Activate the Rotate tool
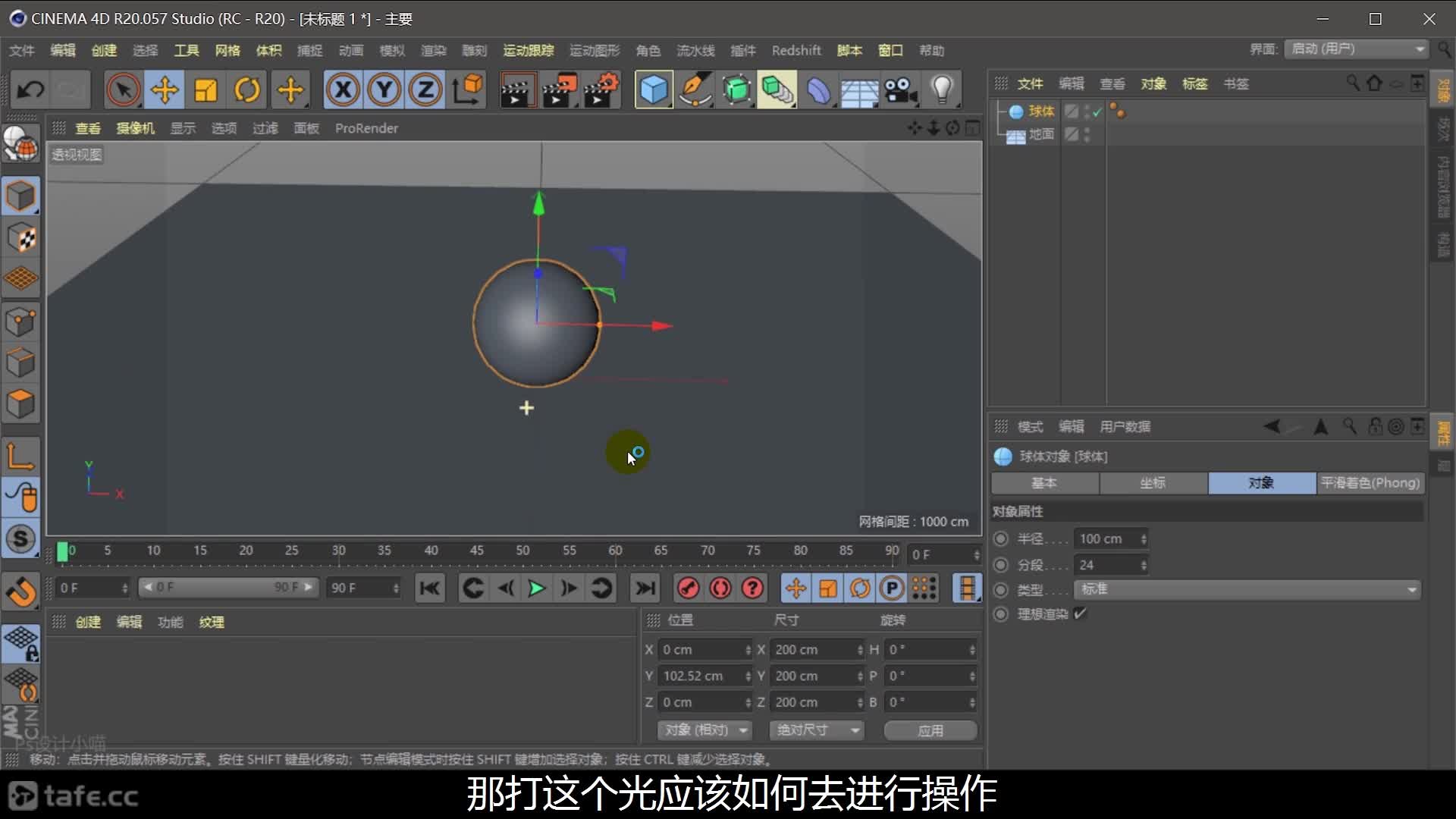Viewport: 1456px width, 819px height. tap(247, 90)
